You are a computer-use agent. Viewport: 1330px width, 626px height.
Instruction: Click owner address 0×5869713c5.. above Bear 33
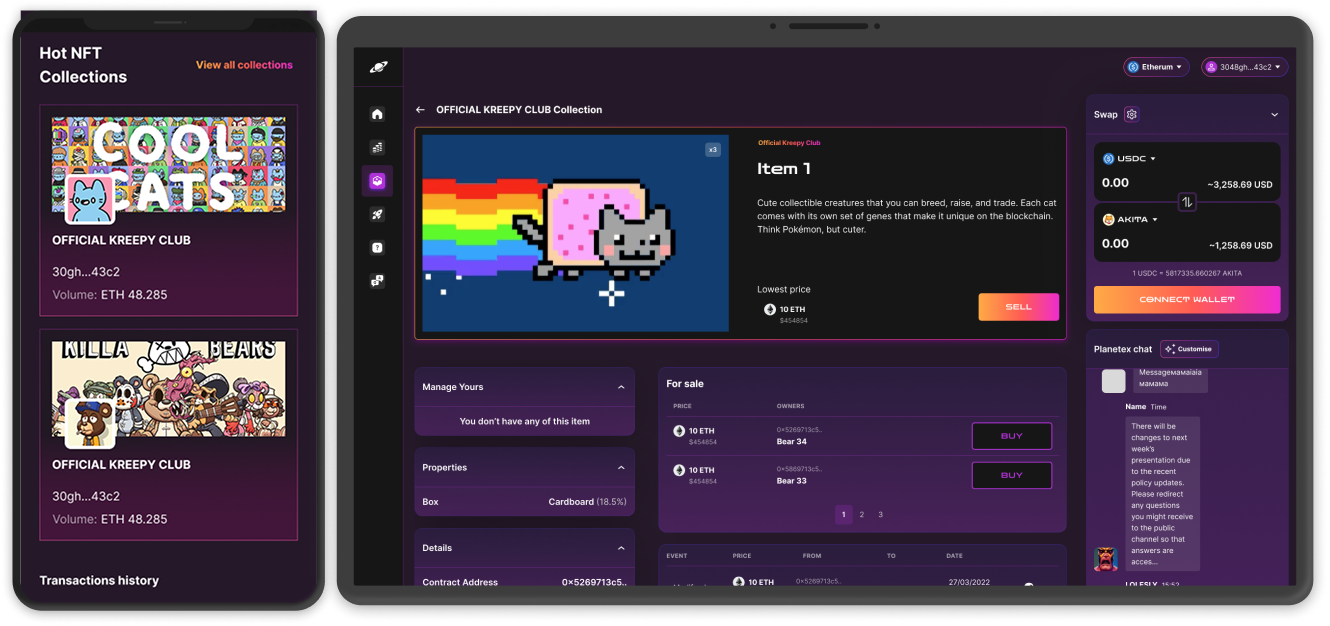point(799,469)
